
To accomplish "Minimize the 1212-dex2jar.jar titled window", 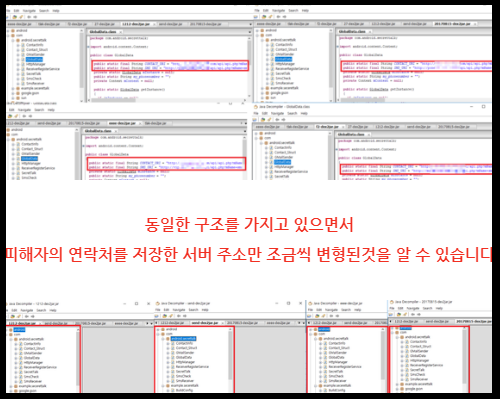I will [x=125, y=304].
